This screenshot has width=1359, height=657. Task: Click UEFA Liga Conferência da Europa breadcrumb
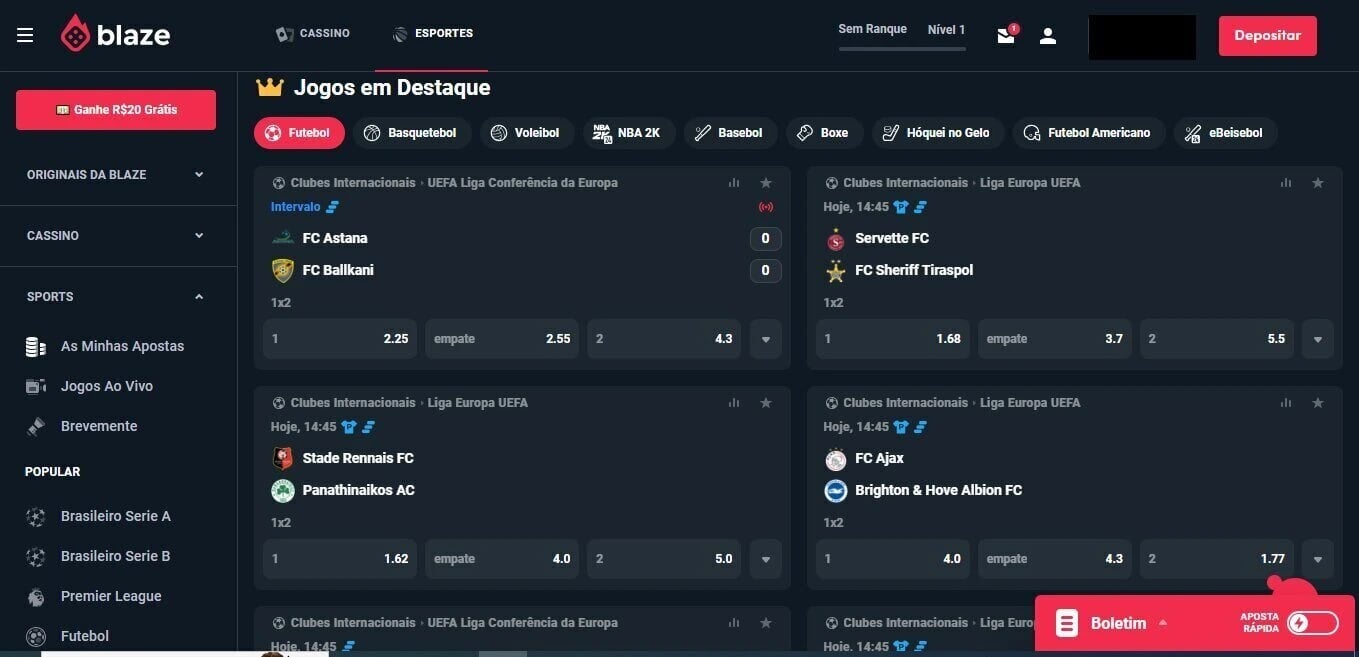522,183
